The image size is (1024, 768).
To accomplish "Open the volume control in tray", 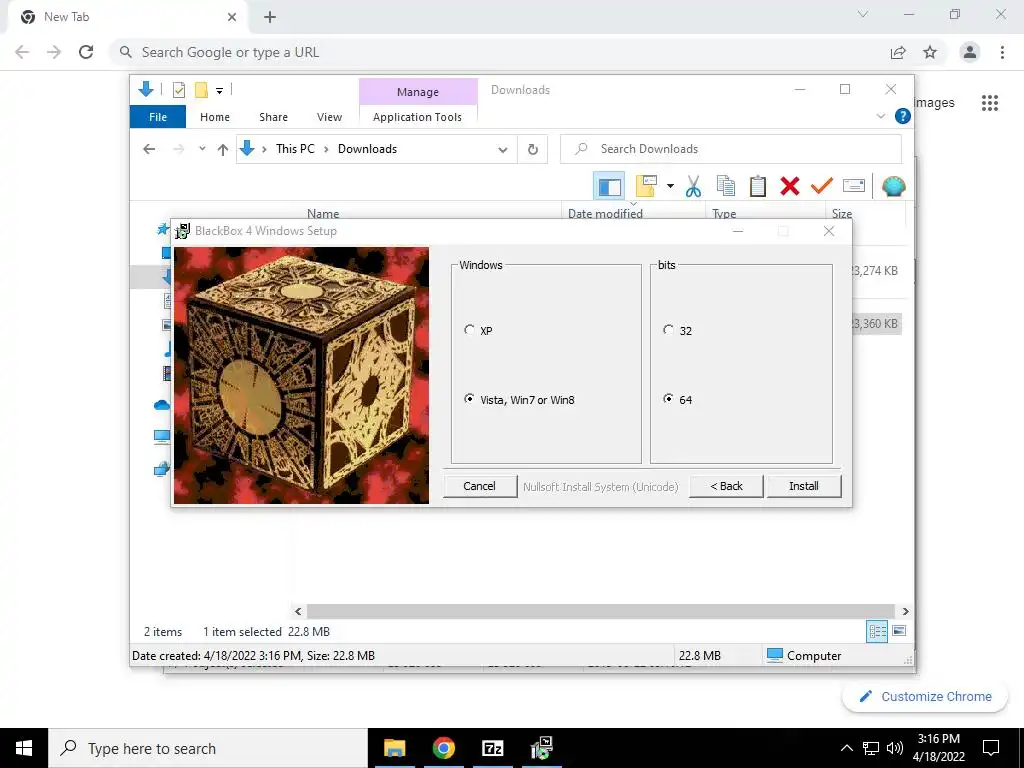I will [x=895, y=748].
